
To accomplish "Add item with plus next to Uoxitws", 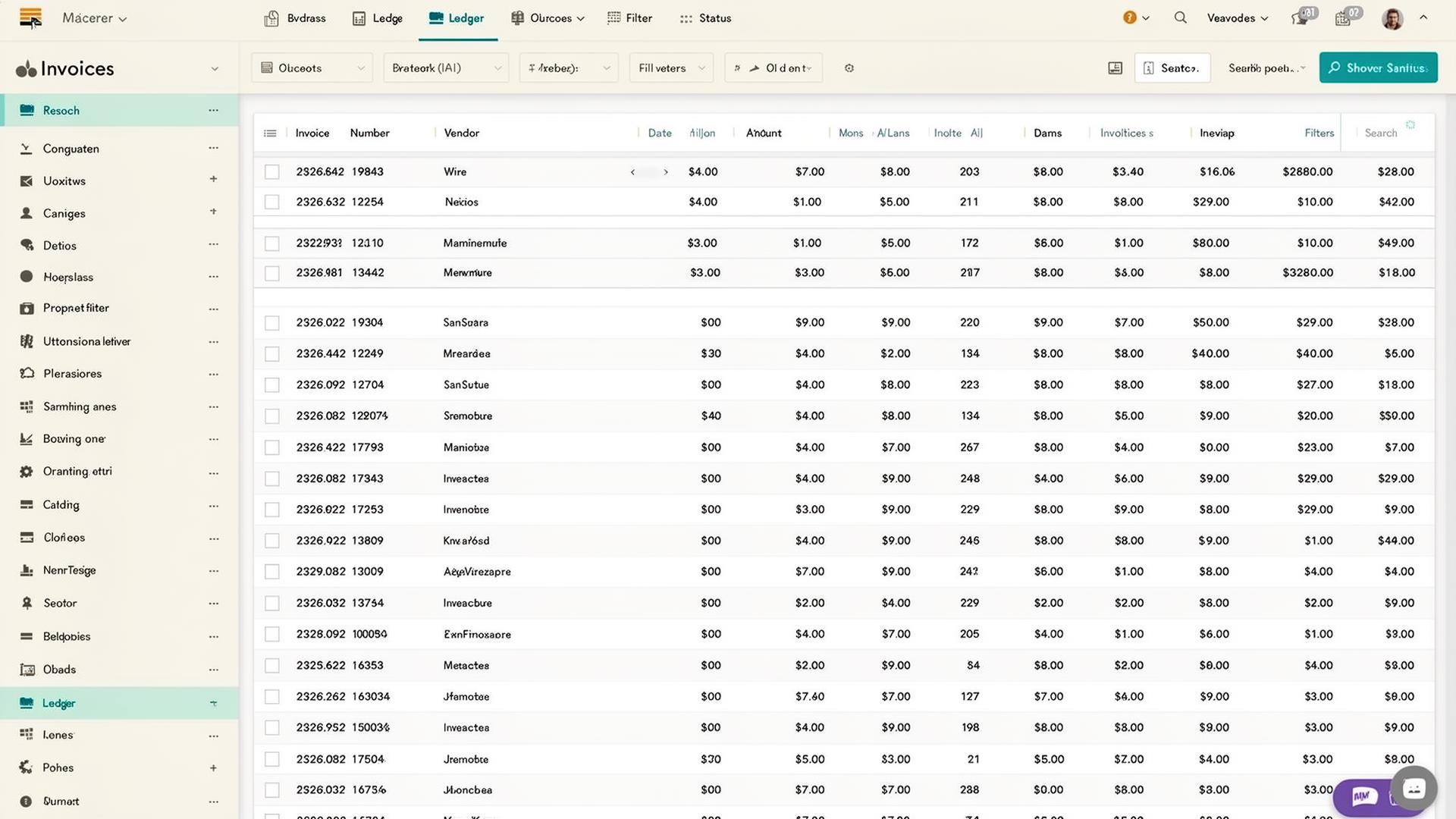I will tap(213, 180).
